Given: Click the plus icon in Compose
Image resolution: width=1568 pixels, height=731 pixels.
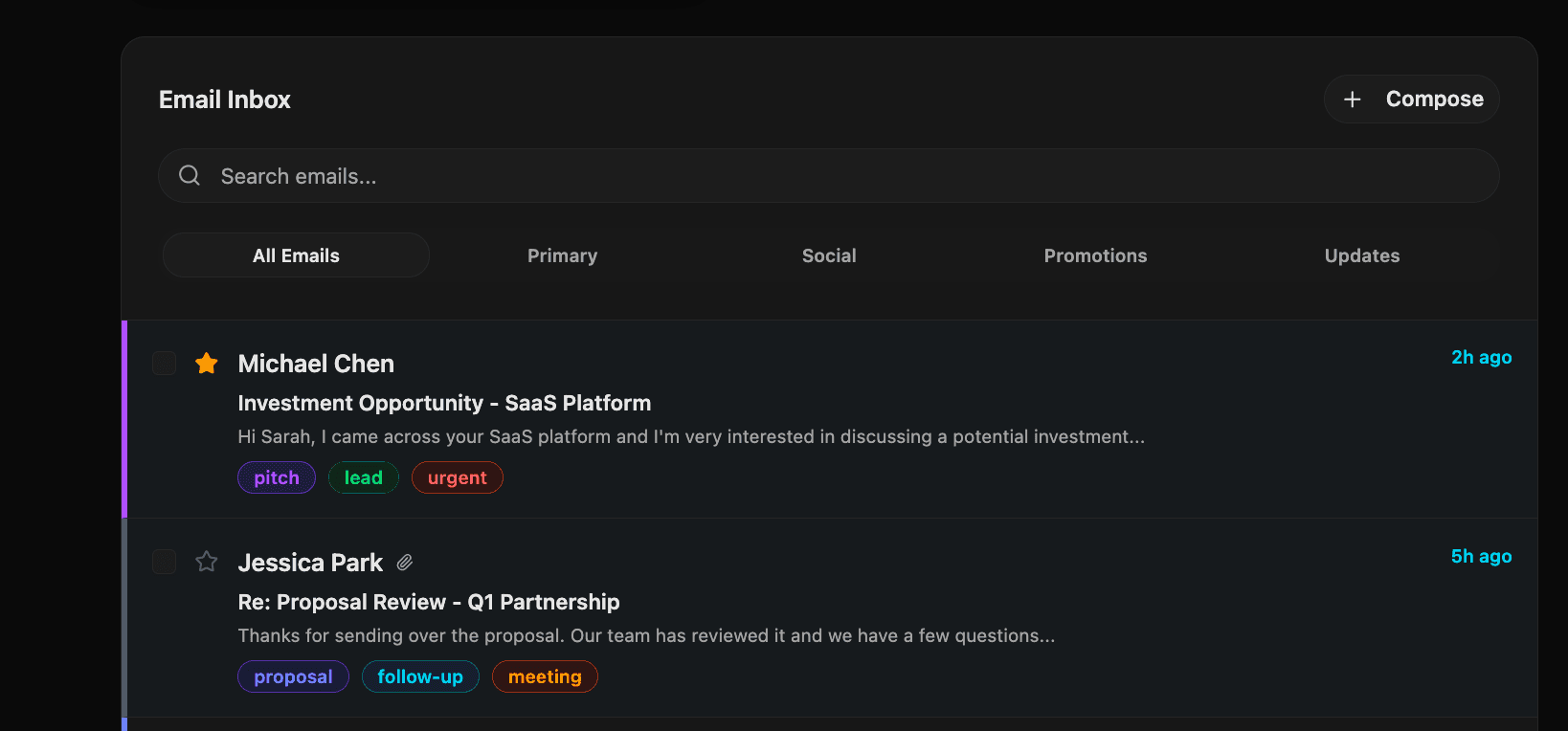Looking at the screenshot, I should coord(1352,100).
